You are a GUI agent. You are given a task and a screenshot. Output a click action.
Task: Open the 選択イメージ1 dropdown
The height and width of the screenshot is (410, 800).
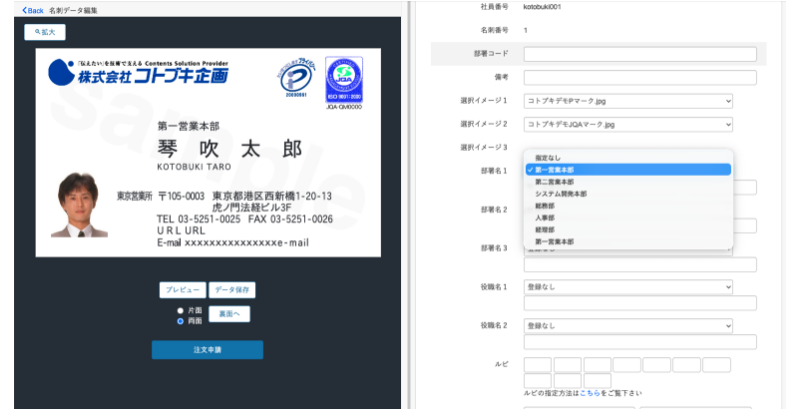pyautogui.click(x=628, y=101)
